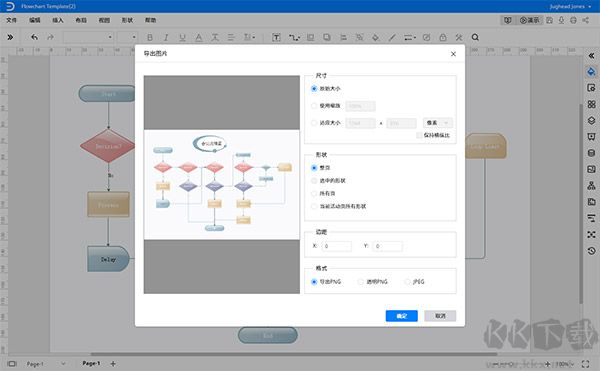Open the fill bucket theme panel icon
The image size is (600, 371).
point(591,72)
